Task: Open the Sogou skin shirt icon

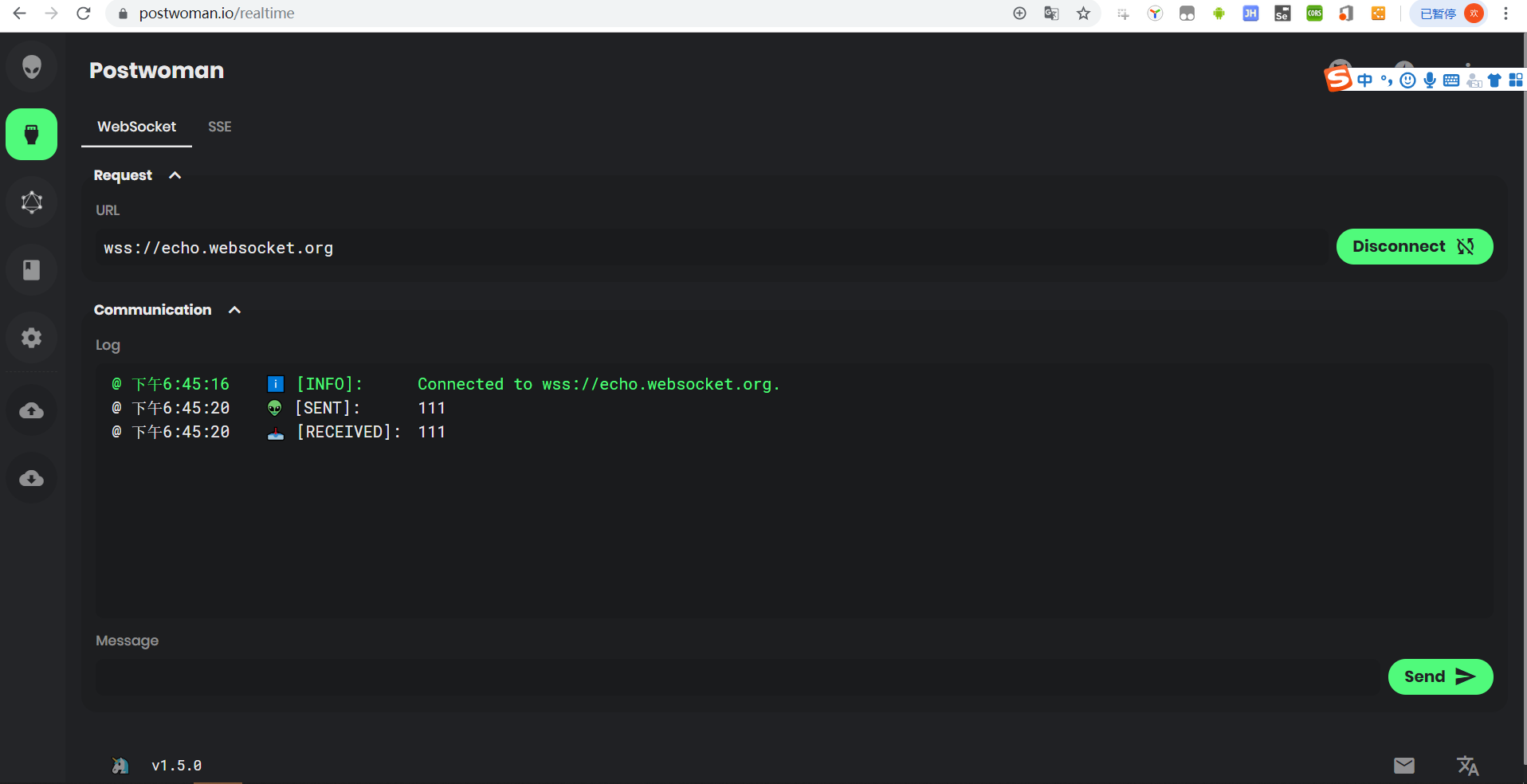Action: 1494,80
